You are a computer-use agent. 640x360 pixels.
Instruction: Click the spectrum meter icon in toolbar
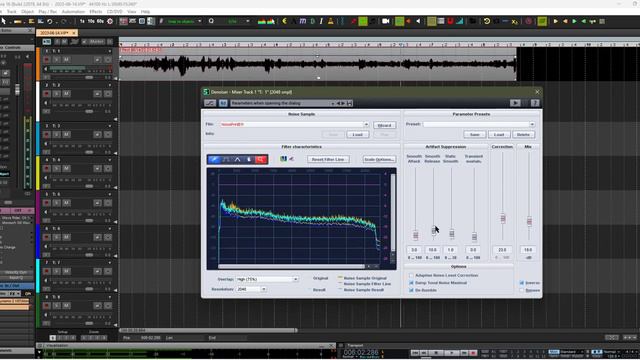tap(262, 21)
